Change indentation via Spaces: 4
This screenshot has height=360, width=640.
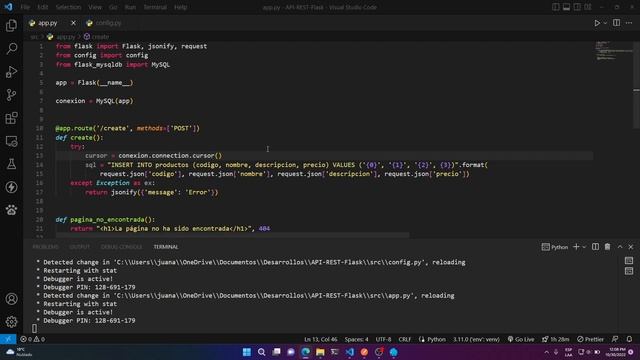pyautogui.click(x=356, y=339)
